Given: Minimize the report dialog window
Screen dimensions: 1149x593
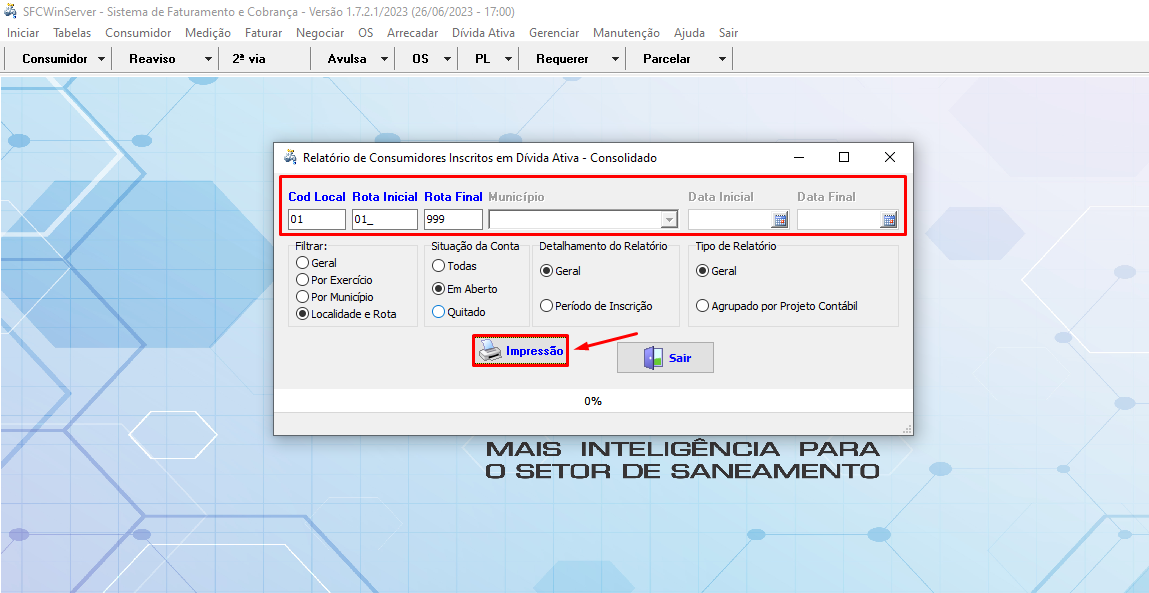Looking at the screenshot, I should coord(799,157).
